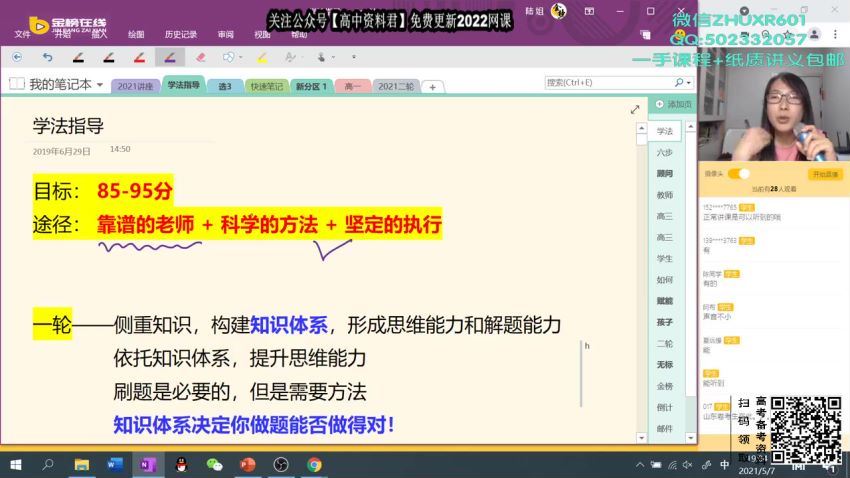The image size is (850, 478).
Task: Show hidden system tray icons chevron
Action: (640, 464)
